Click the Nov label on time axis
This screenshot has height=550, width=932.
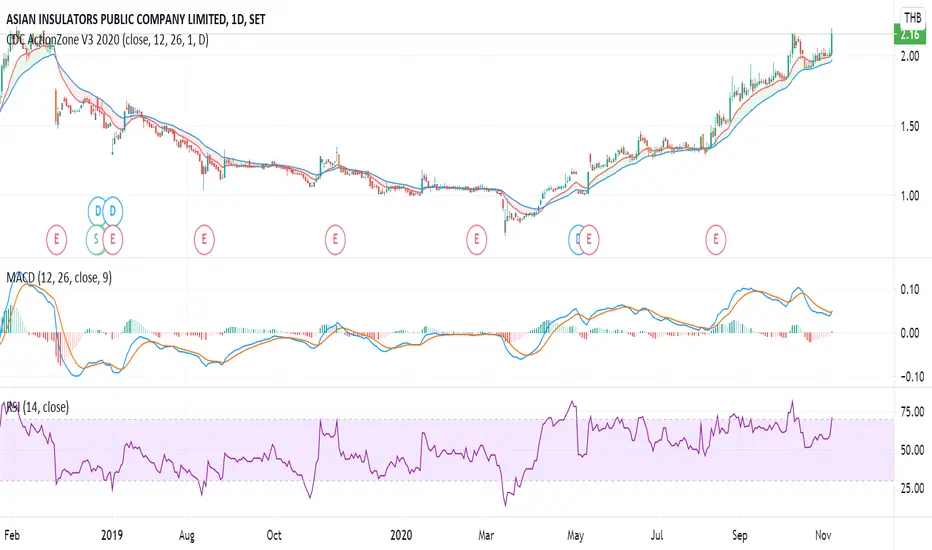pyautogui.click(x=823, y=535)
